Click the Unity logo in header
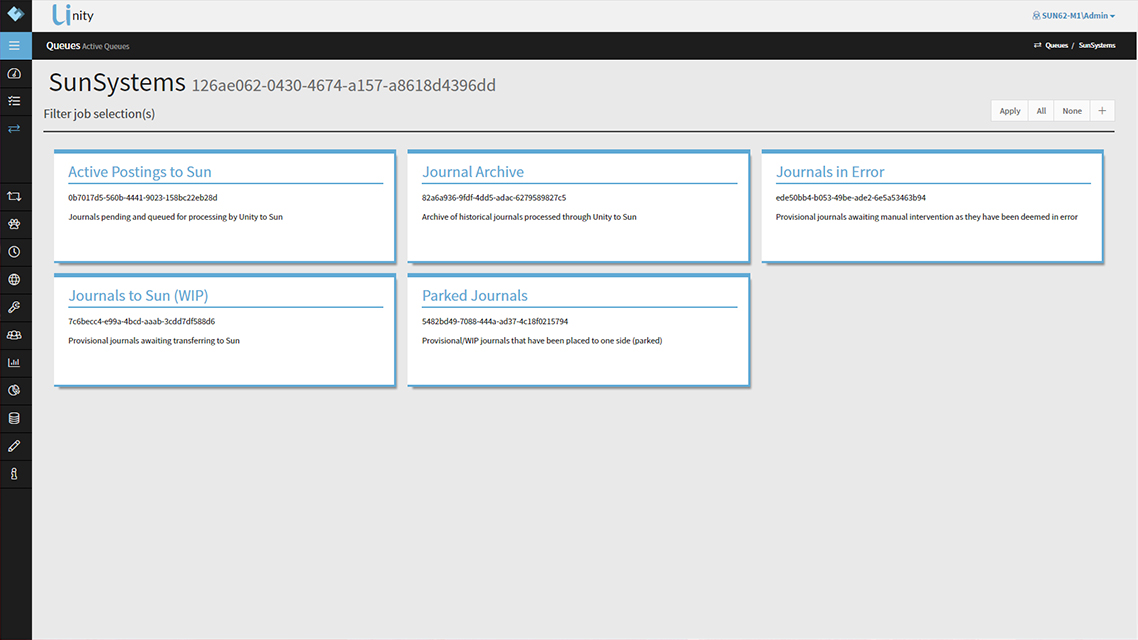1138x640 pixels. 73,15
